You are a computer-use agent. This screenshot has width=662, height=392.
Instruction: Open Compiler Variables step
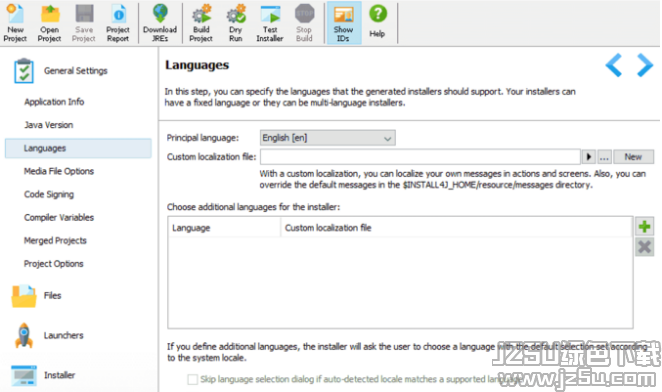(x=59, y=218)
